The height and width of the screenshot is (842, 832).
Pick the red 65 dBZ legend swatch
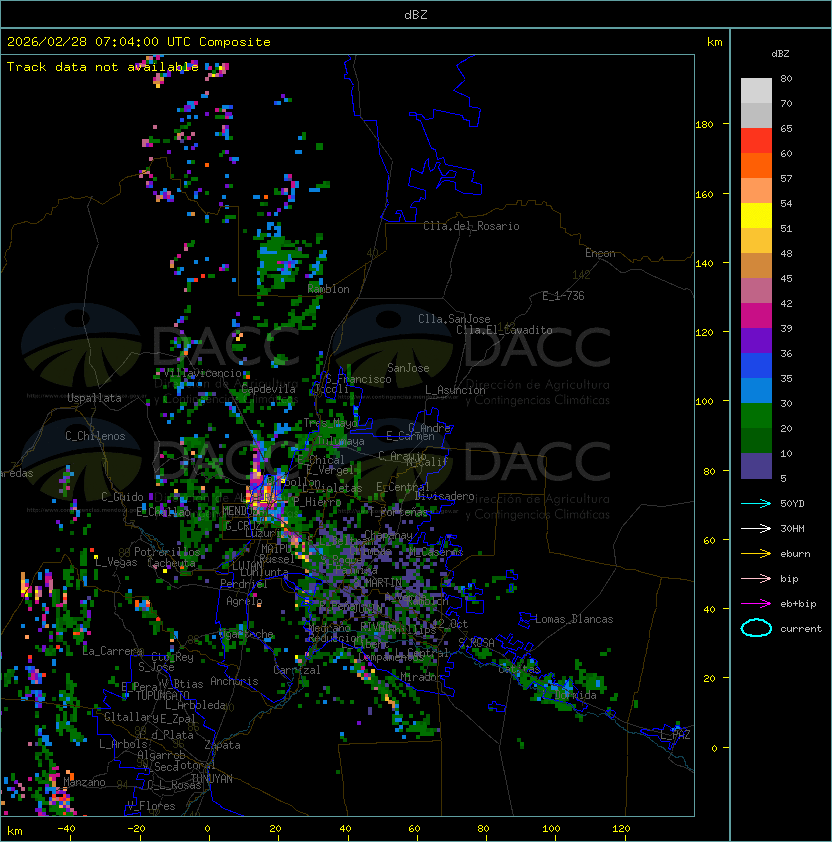(x=756, y=141)
